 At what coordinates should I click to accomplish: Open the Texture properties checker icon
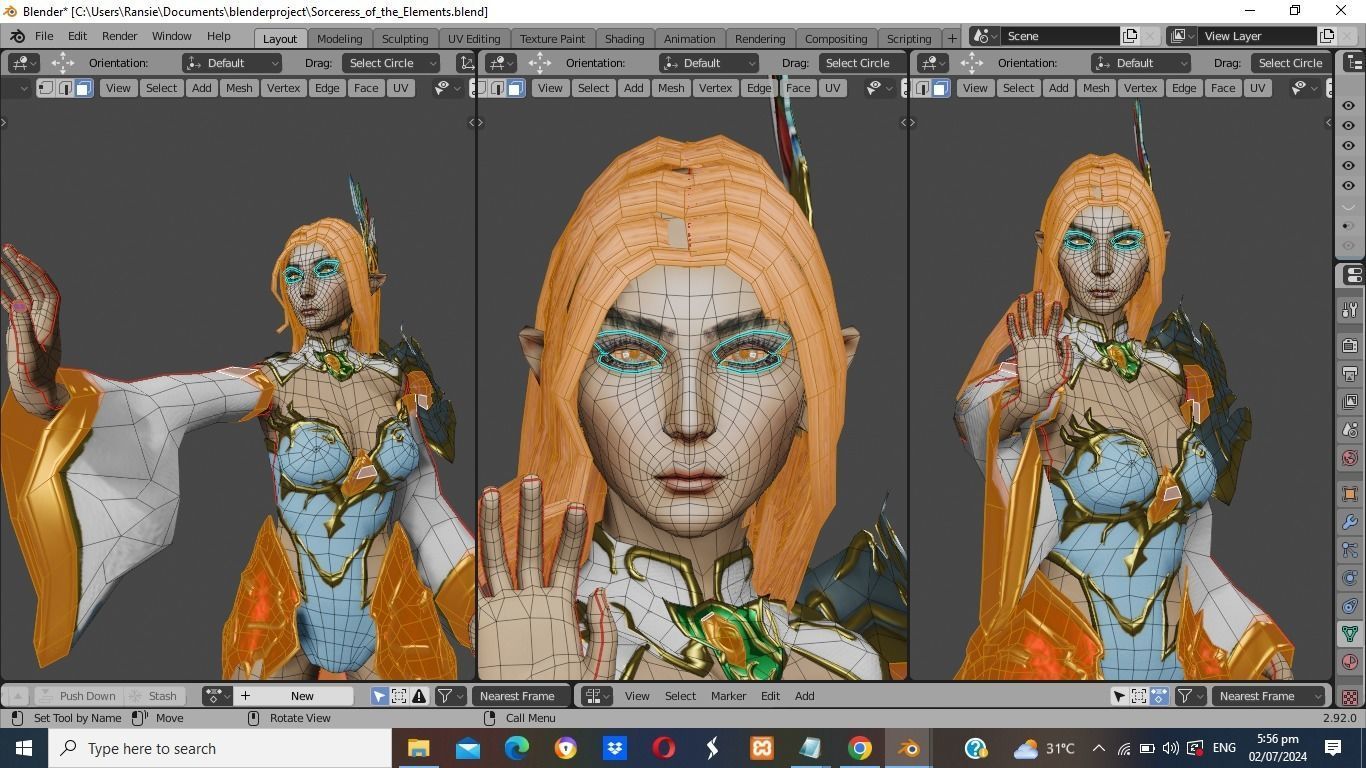1349,697
